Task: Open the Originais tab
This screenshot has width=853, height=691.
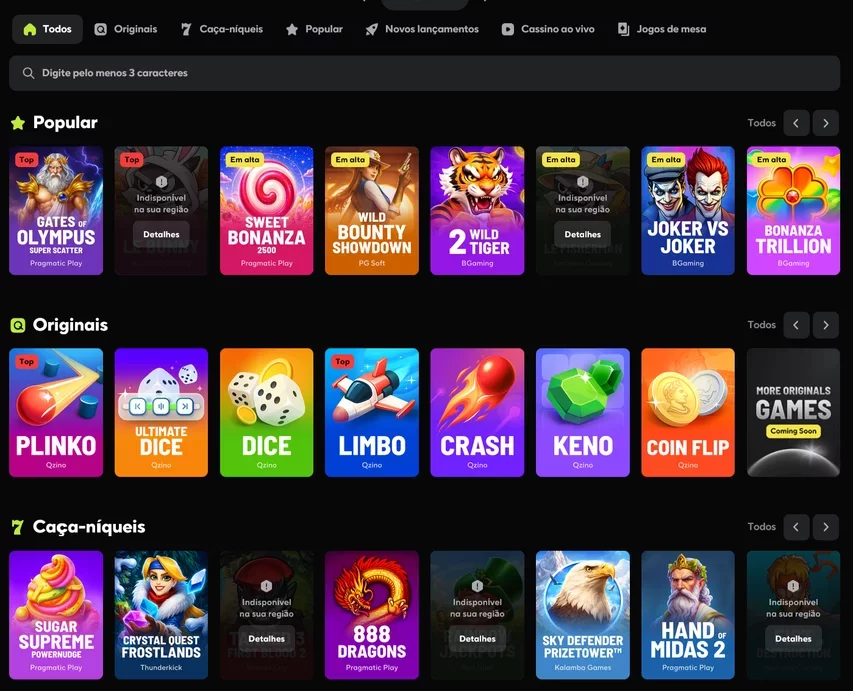Action: 126,29
